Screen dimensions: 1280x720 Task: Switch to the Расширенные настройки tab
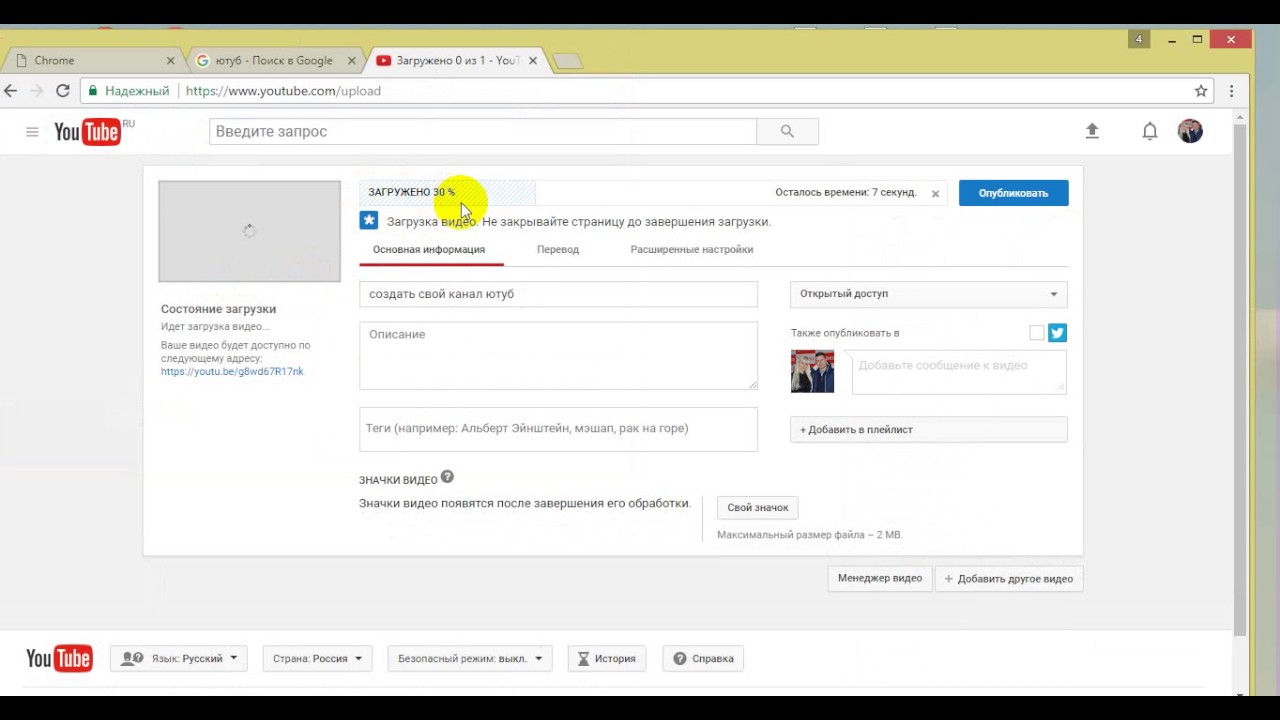point(692,249)
